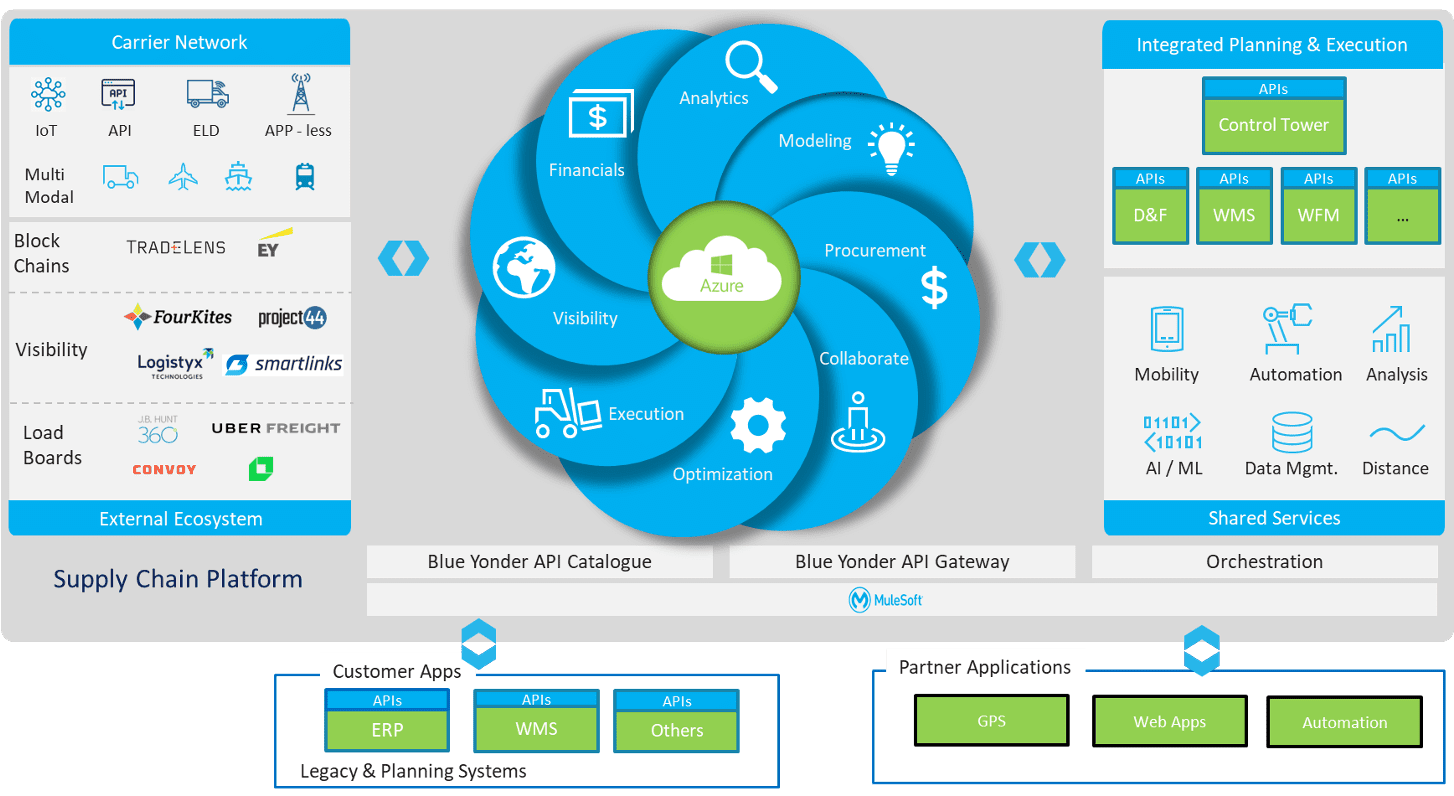Click the J.B. Hunt 360 logo

click(x=158, y=430)
